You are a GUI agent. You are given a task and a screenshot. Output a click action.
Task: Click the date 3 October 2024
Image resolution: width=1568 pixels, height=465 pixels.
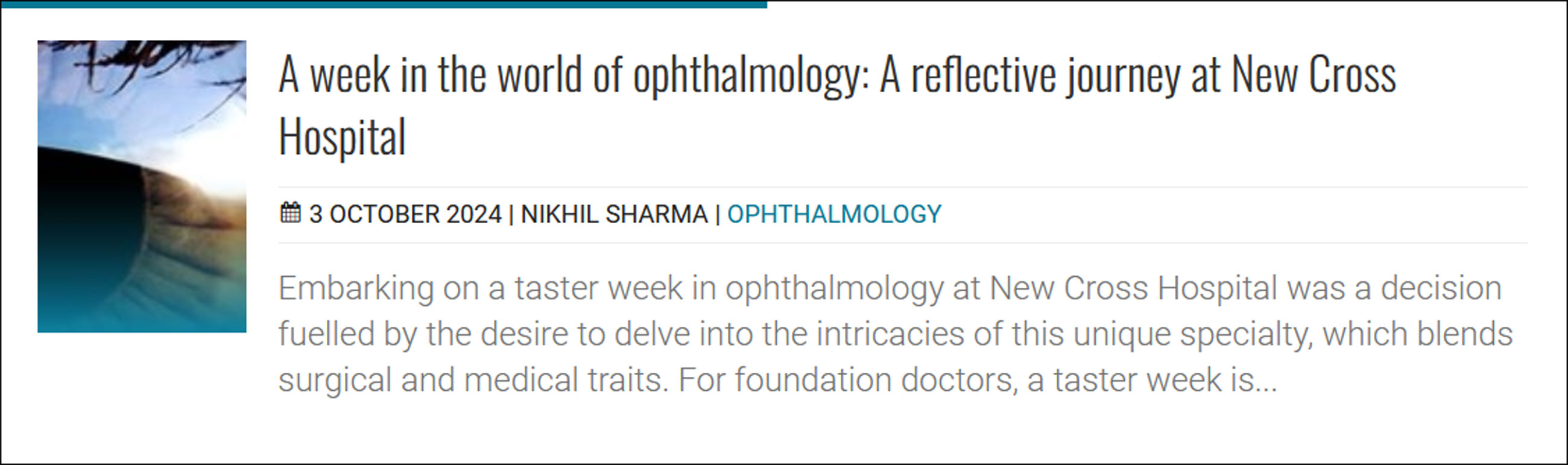405,214
